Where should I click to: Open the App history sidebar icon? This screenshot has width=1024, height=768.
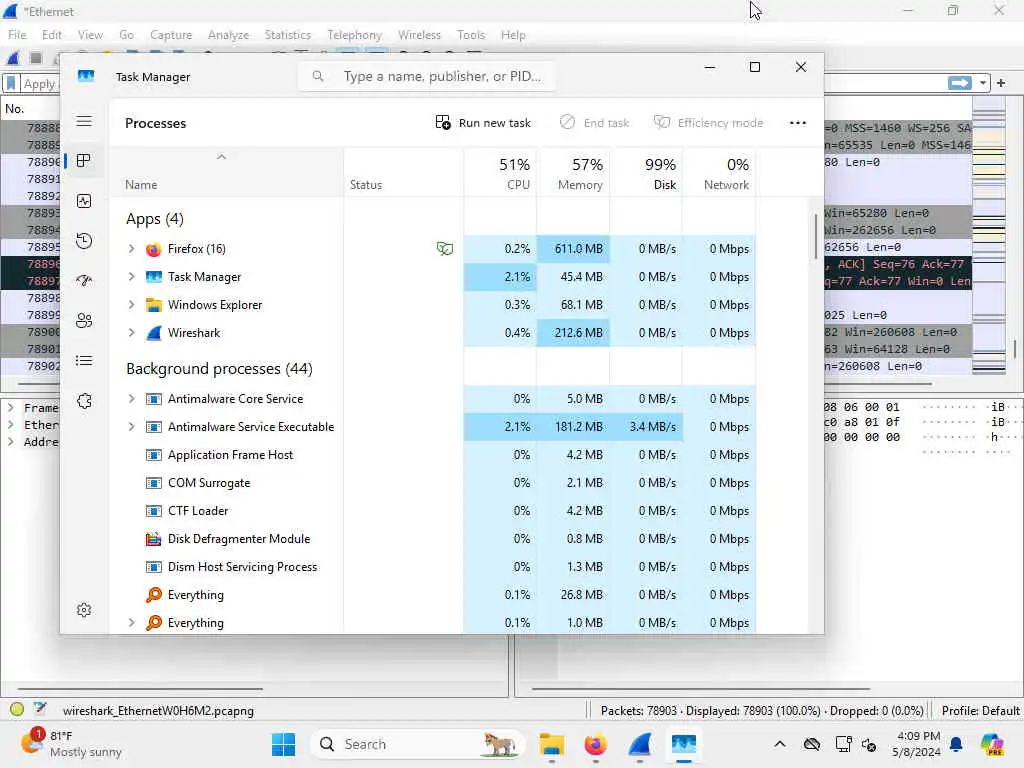[84, 241]
